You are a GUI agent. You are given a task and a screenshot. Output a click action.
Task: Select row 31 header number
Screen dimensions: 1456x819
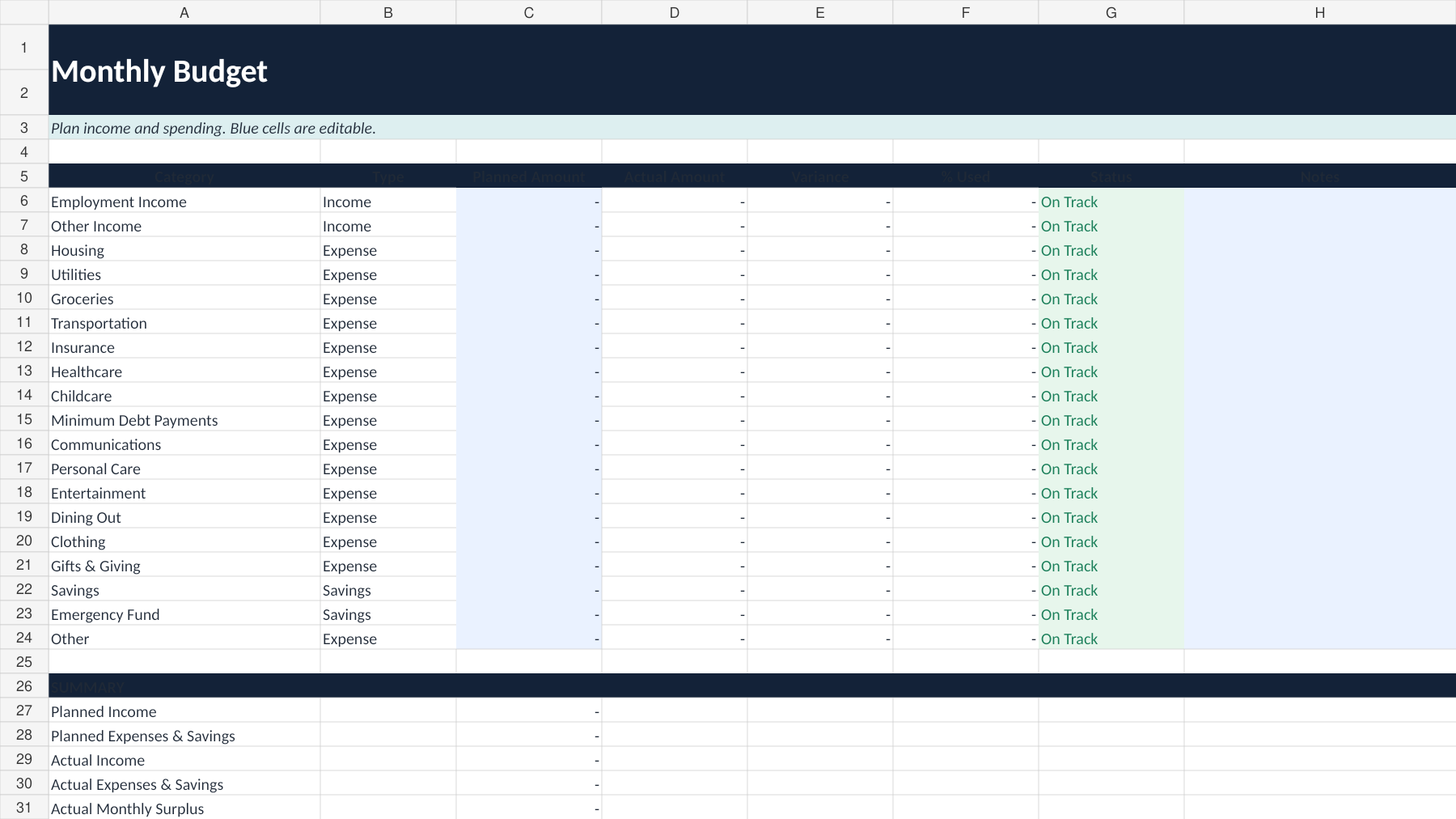click(24, 807)
